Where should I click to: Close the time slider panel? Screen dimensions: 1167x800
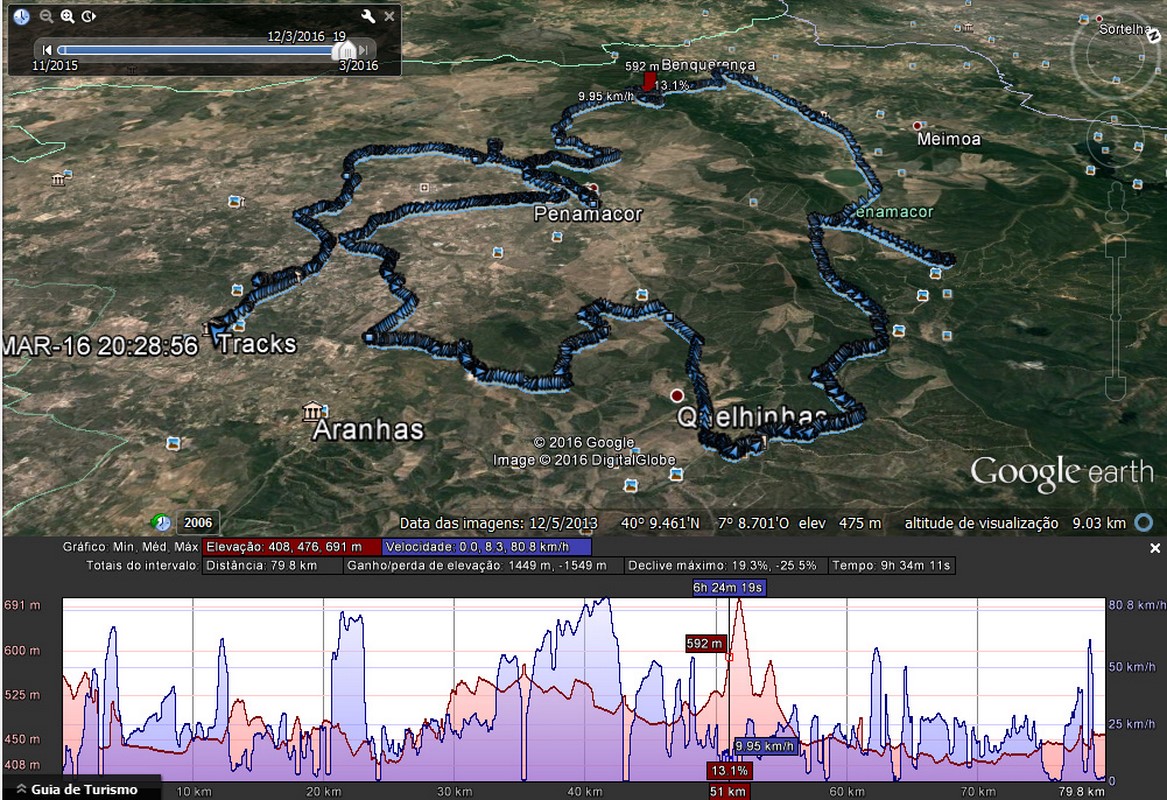pyautogui.click(x=389, y=16)
